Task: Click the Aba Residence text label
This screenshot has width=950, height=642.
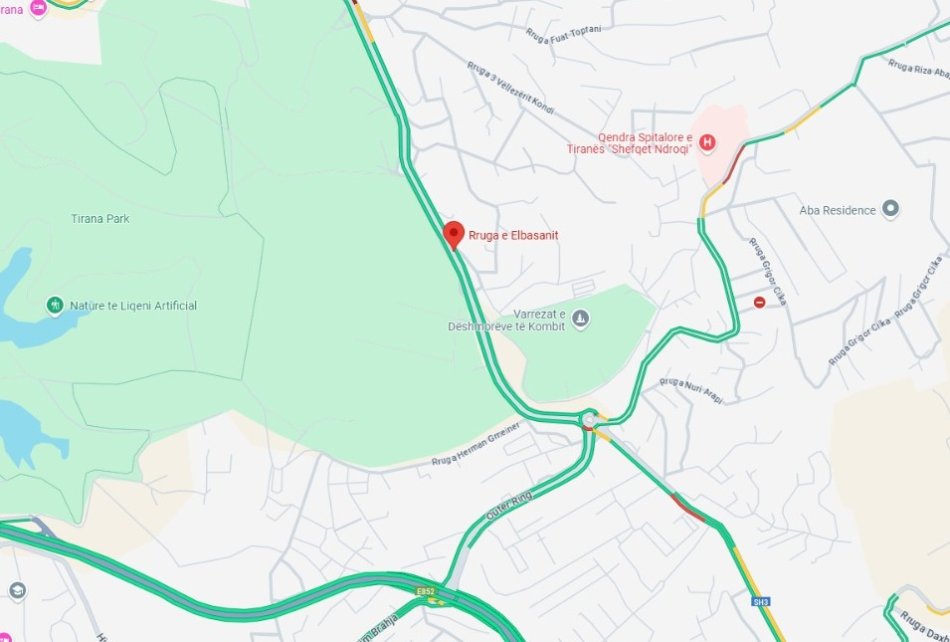Action: click(837, 210)
